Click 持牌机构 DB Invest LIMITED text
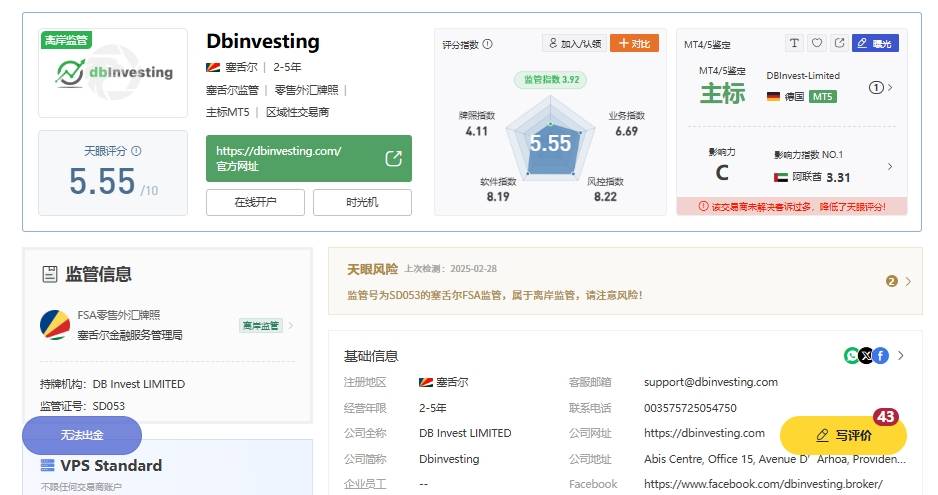The height and width of the screenshot is (495, 938). pyautogui.click(x=112, y=384)
